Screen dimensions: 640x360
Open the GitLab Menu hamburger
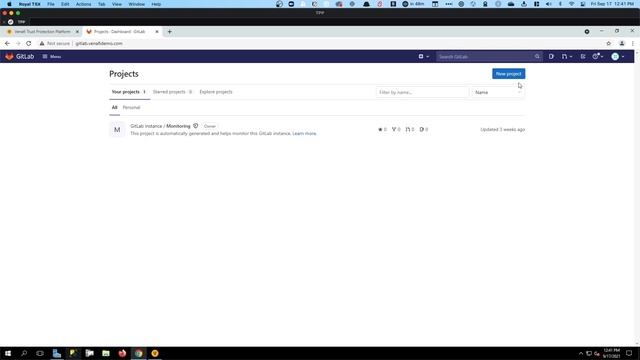(x=52, y=57)
